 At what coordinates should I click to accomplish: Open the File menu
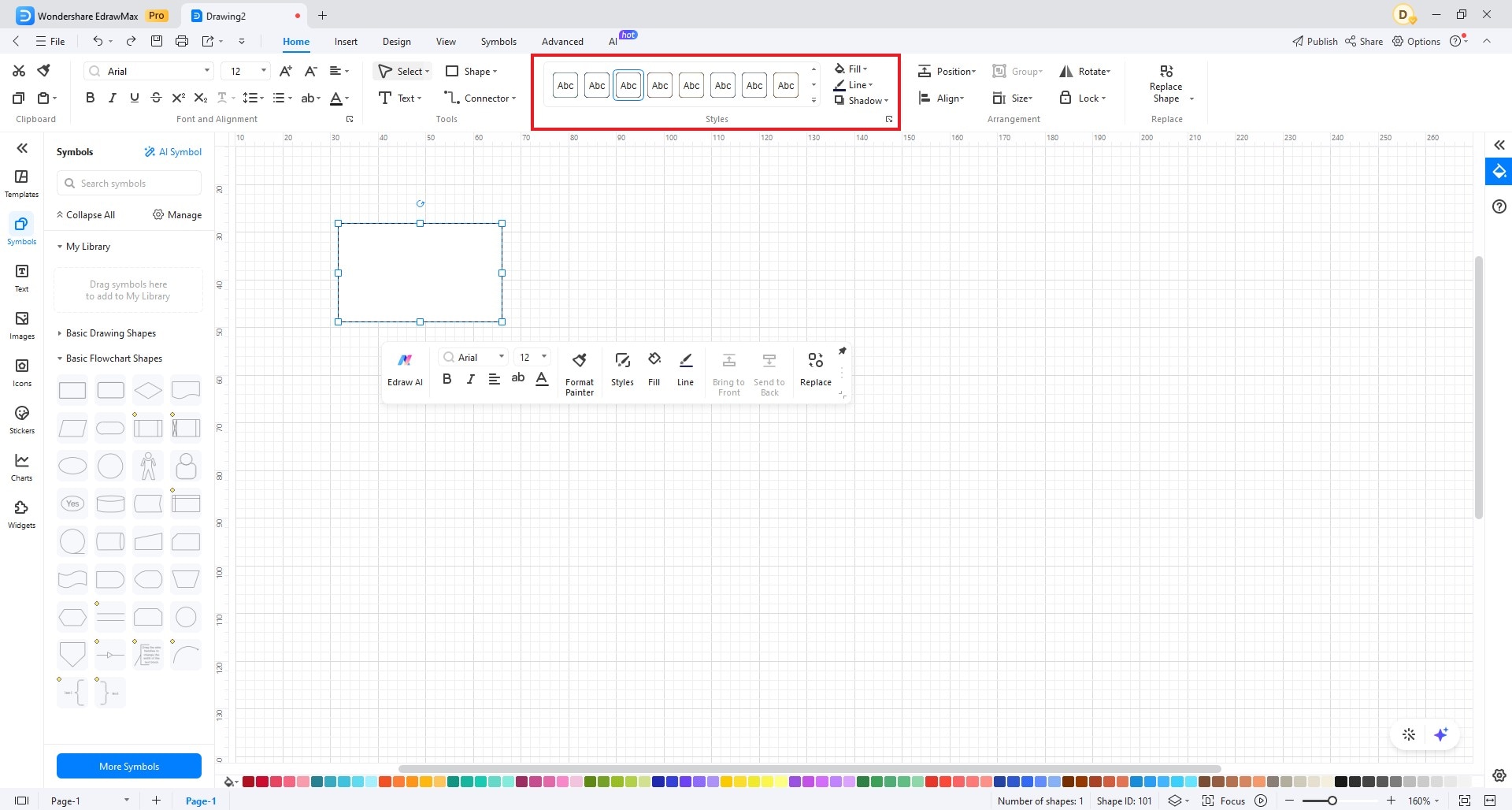pos(50,41)
